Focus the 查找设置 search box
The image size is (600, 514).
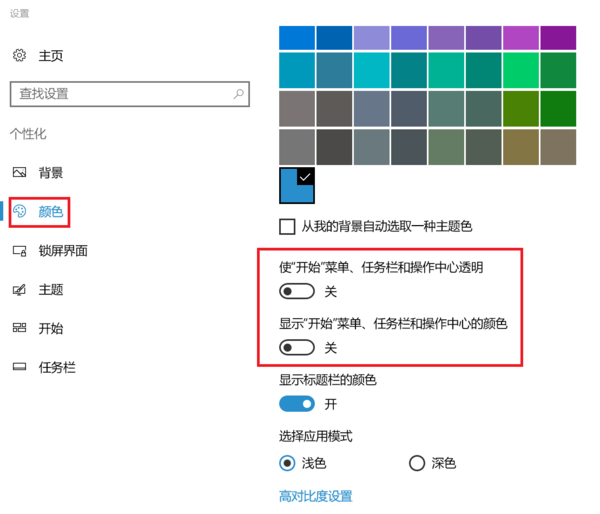tap(120, 94)
